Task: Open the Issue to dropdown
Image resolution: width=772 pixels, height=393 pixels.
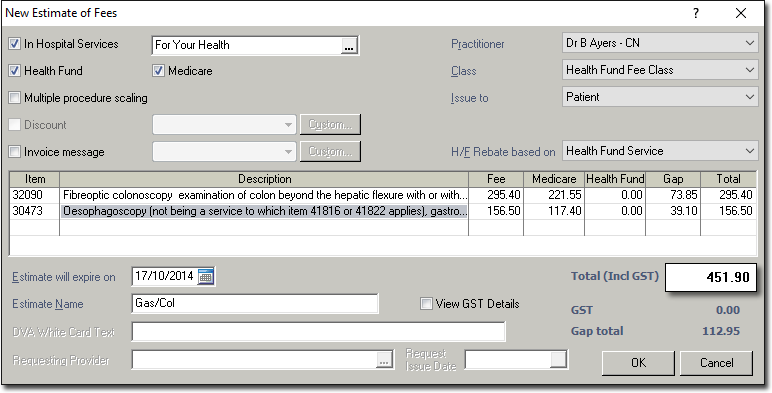Action: (660, 97)
